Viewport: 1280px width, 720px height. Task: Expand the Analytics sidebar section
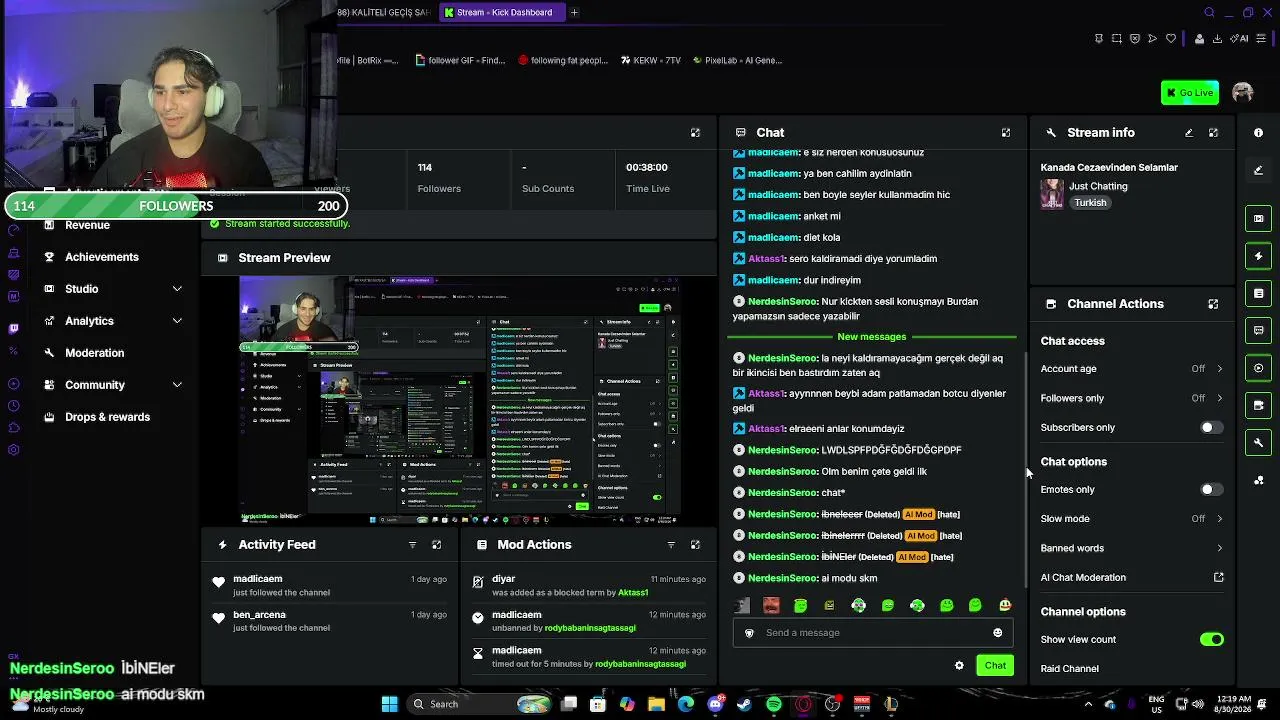click(x=177, y=321)
